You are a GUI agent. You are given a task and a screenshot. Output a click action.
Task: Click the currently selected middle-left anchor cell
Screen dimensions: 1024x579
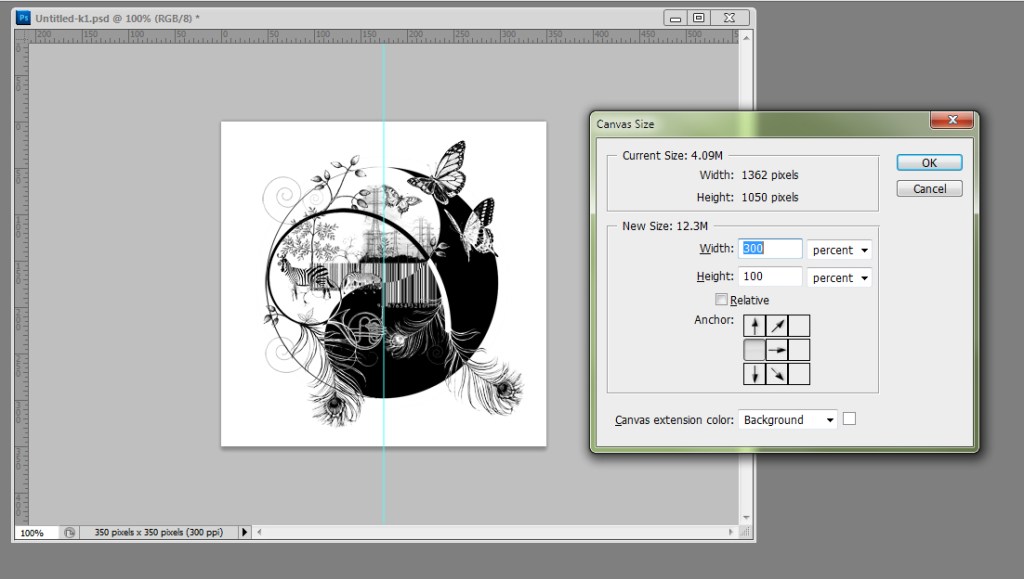tap(755, 350)
